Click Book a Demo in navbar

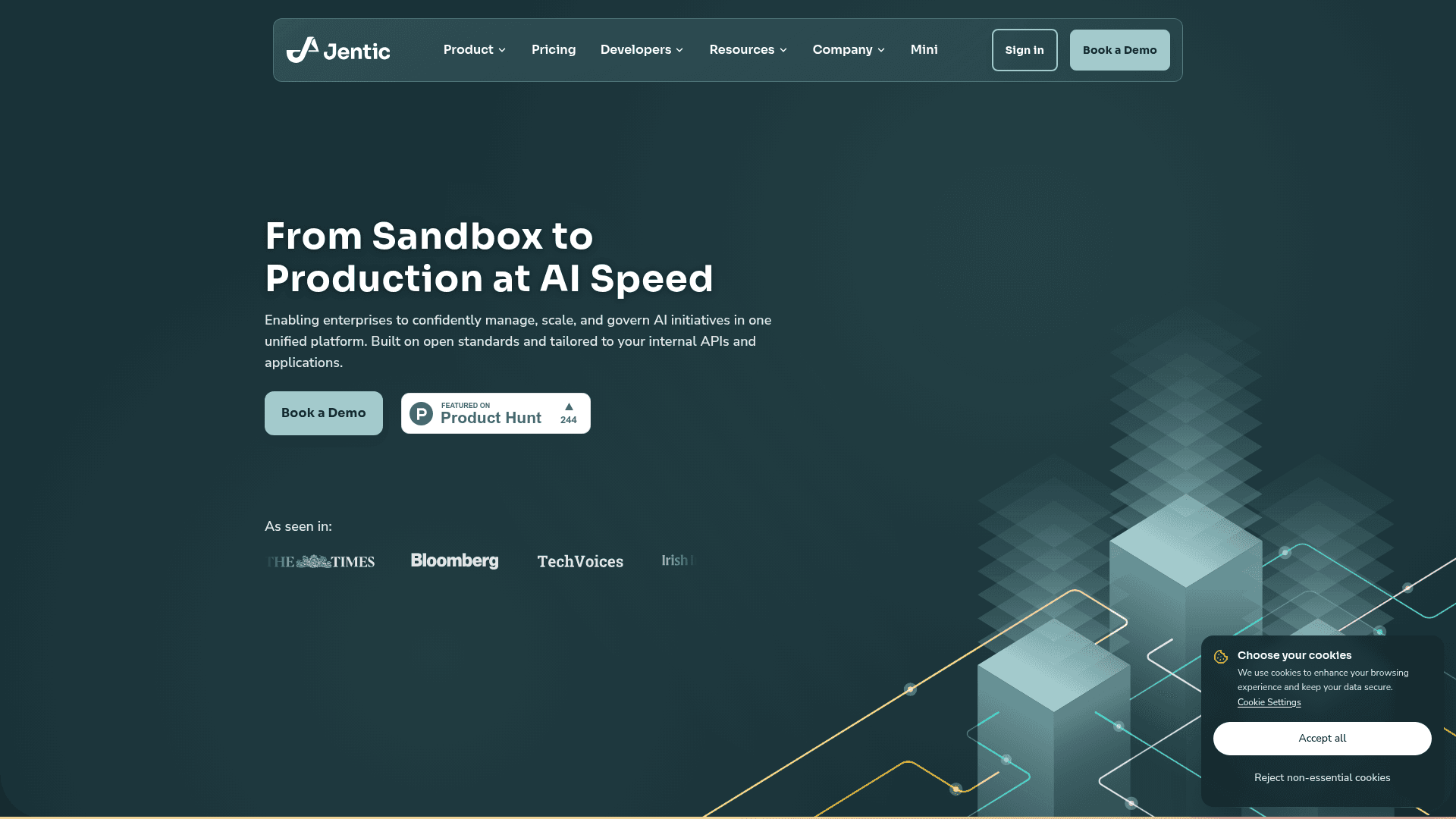(1119, 50)
